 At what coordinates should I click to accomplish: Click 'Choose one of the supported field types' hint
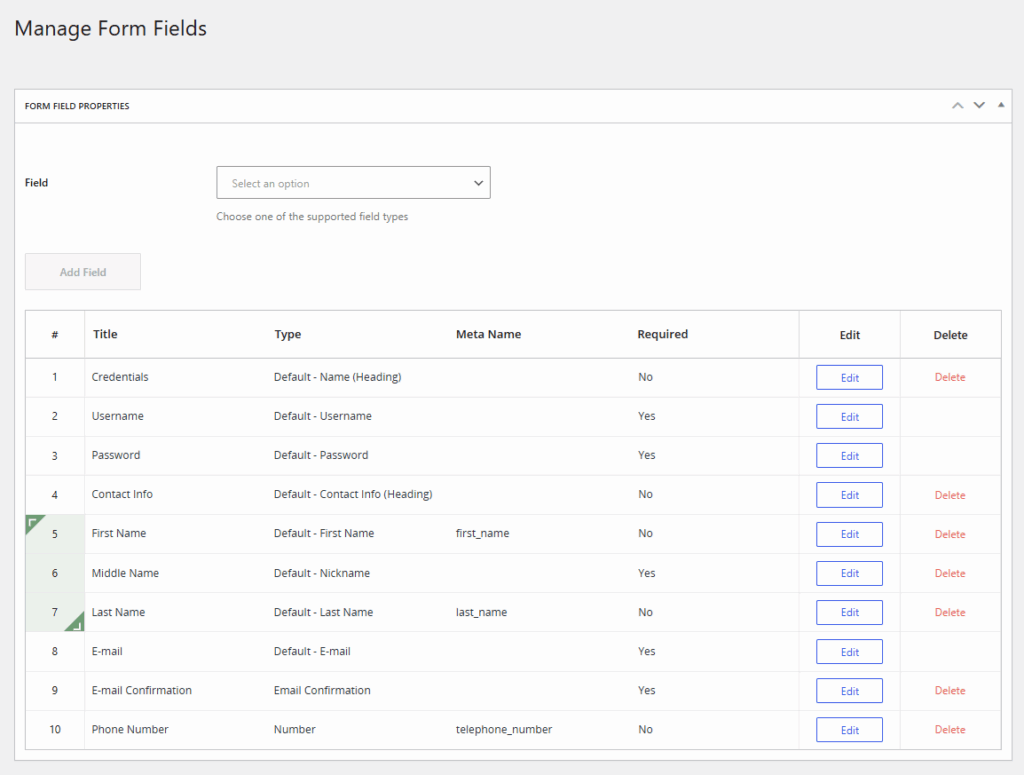(x=312, y=216)
